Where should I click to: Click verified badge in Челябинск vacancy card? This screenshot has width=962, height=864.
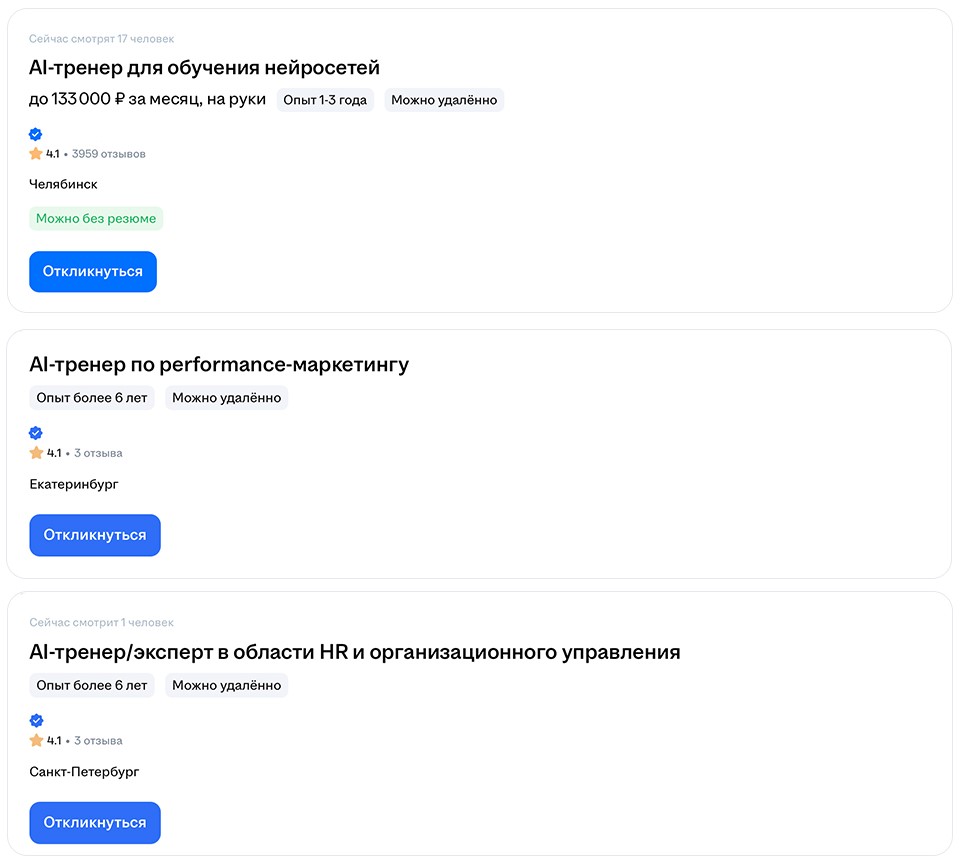36,134
